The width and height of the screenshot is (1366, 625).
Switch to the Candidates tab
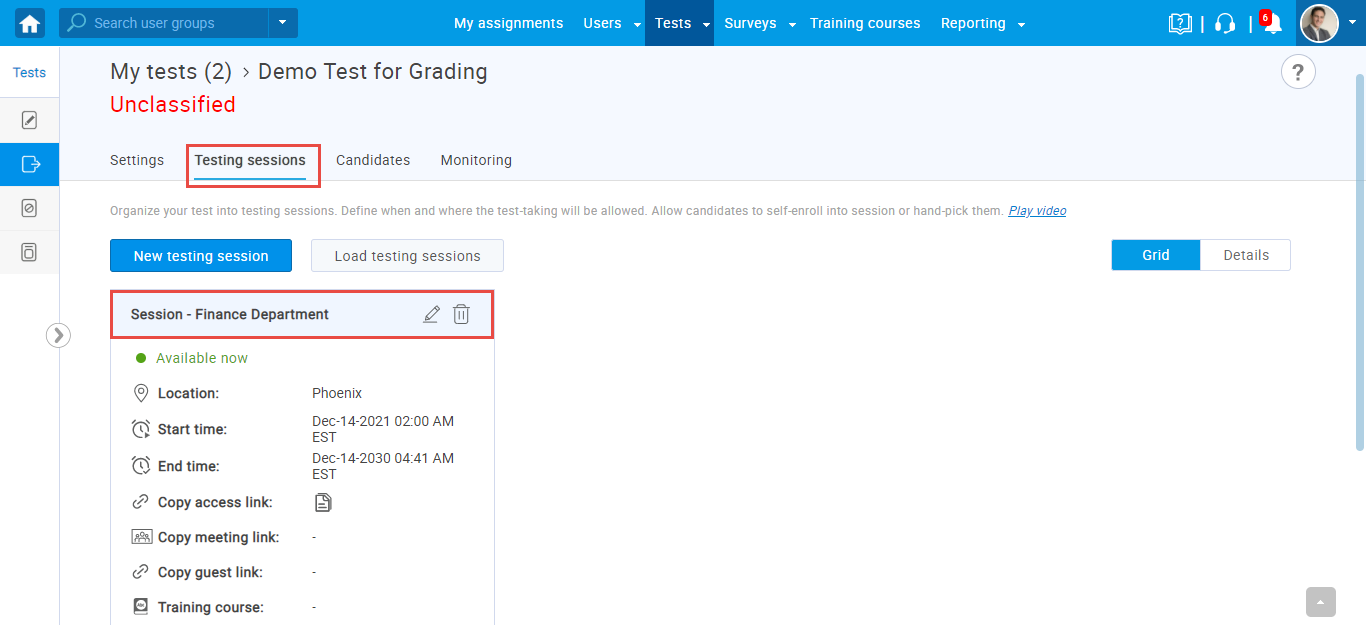[x=373, y=160]
